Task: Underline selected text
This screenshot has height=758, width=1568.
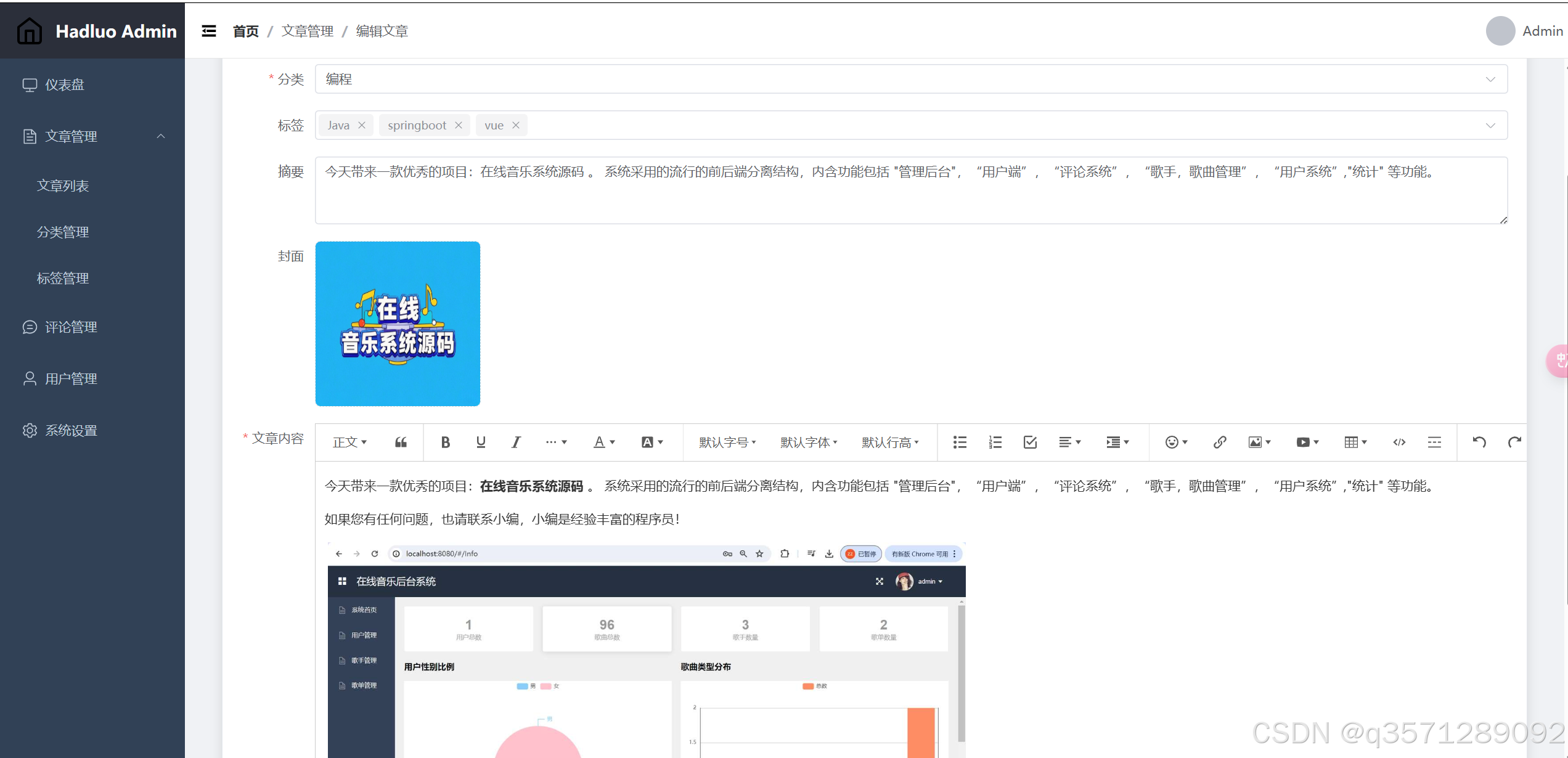Action: (480, 442)
